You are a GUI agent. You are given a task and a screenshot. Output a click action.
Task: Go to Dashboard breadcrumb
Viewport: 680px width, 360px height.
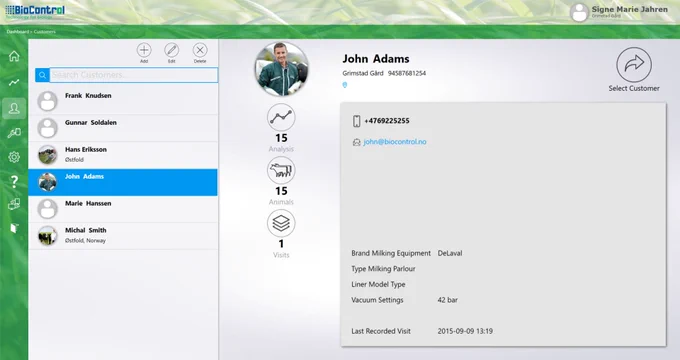[x=18, y=32]
